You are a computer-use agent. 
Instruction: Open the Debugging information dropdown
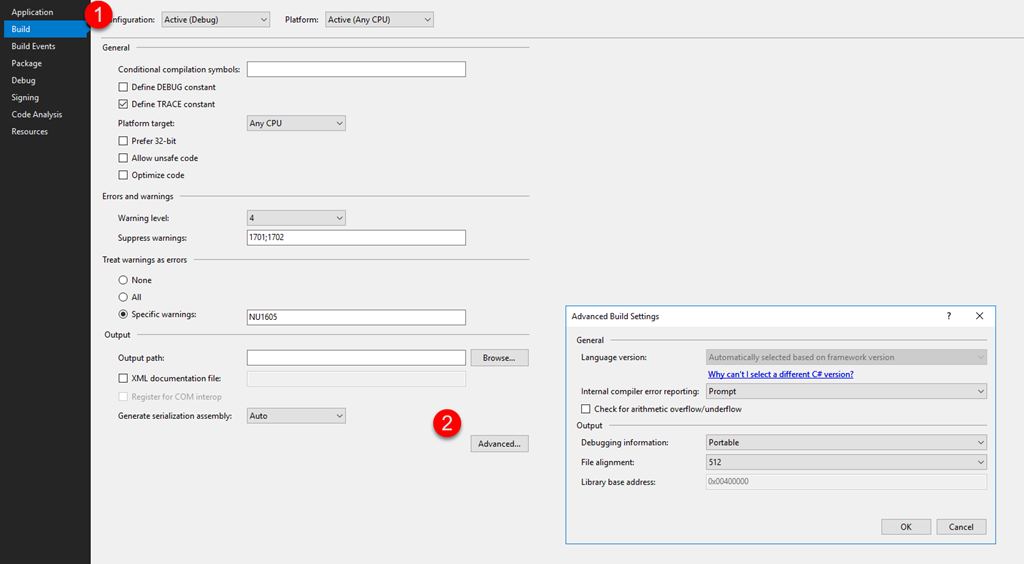[x=846, y=442]
